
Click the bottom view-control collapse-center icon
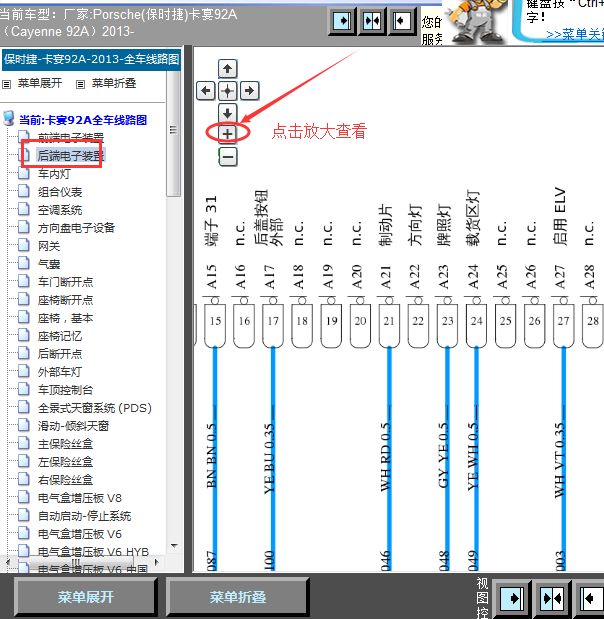pos(553,598)
